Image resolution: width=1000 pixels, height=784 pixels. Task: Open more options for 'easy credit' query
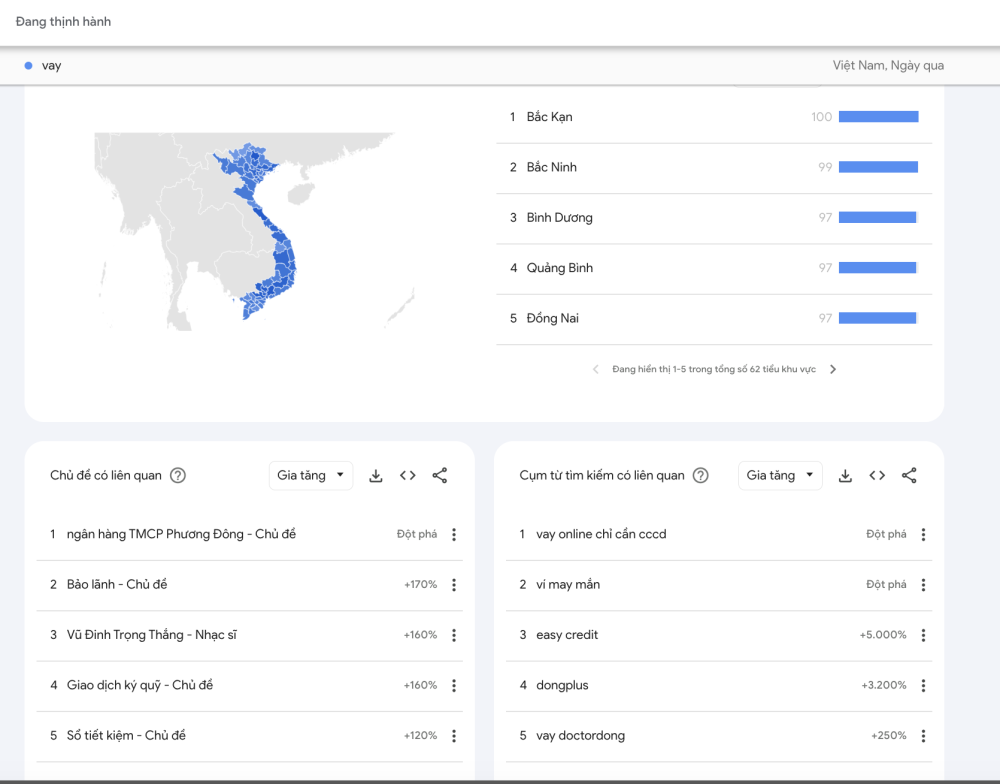pyautogui.click(x=923, y=635)
